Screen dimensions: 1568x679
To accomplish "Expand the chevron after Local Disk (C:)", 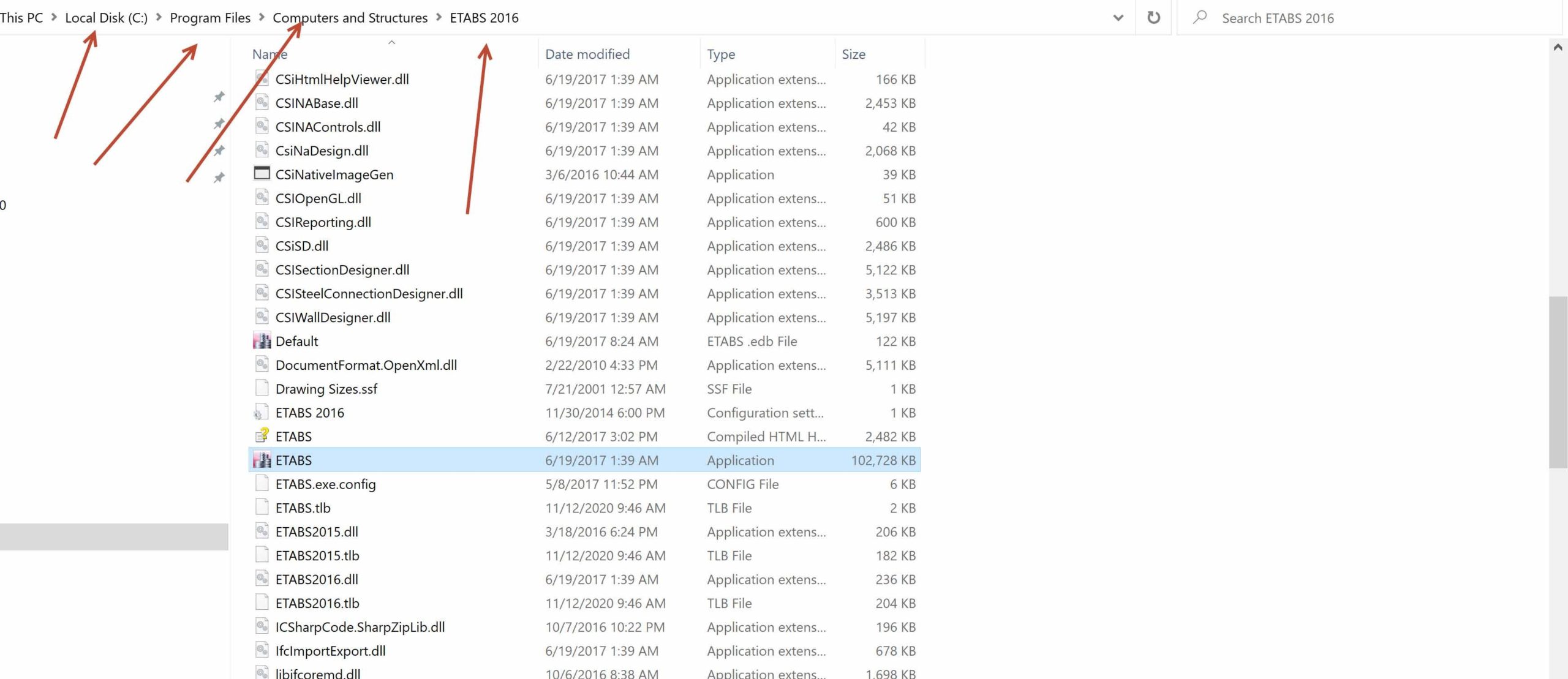I will click(x=159, y=17).
